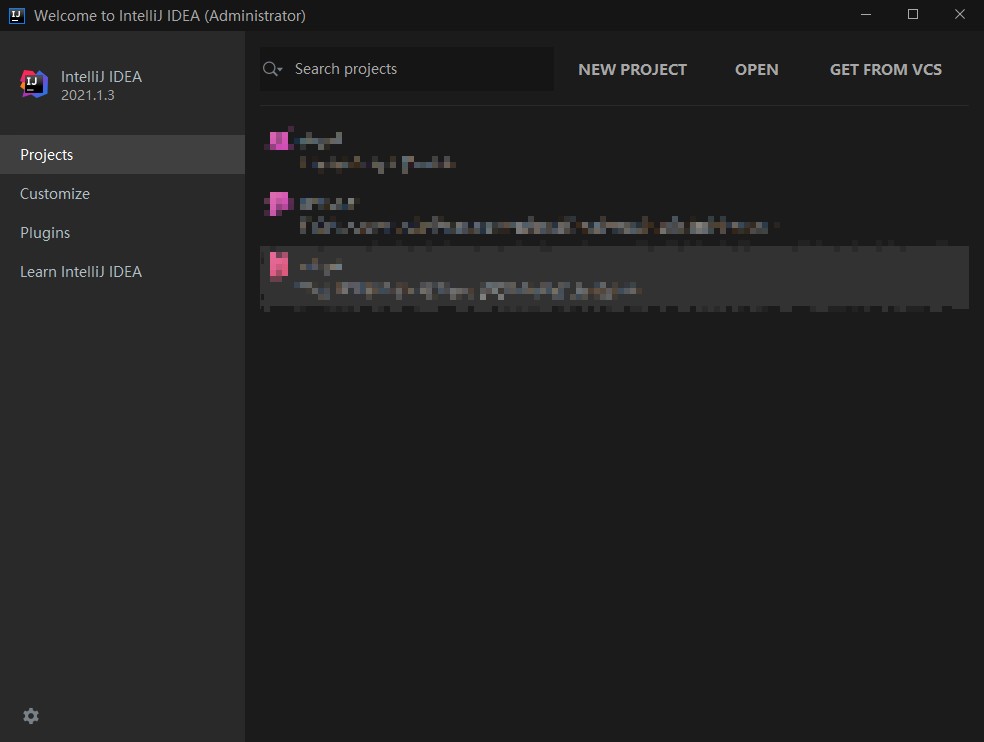The height and width of the screenshot is (742, 984).
Task: Click GET FROM VCS button
Action: coord(885,70)
